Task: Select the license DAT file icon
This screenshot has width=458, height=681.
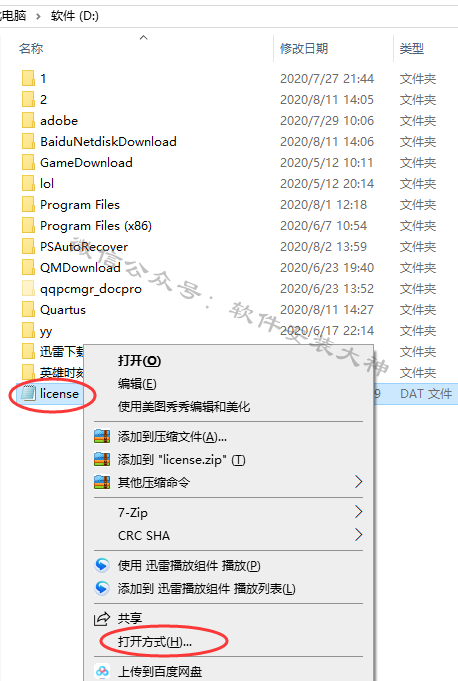Action: pyautogui.click(x=29, y=393)
